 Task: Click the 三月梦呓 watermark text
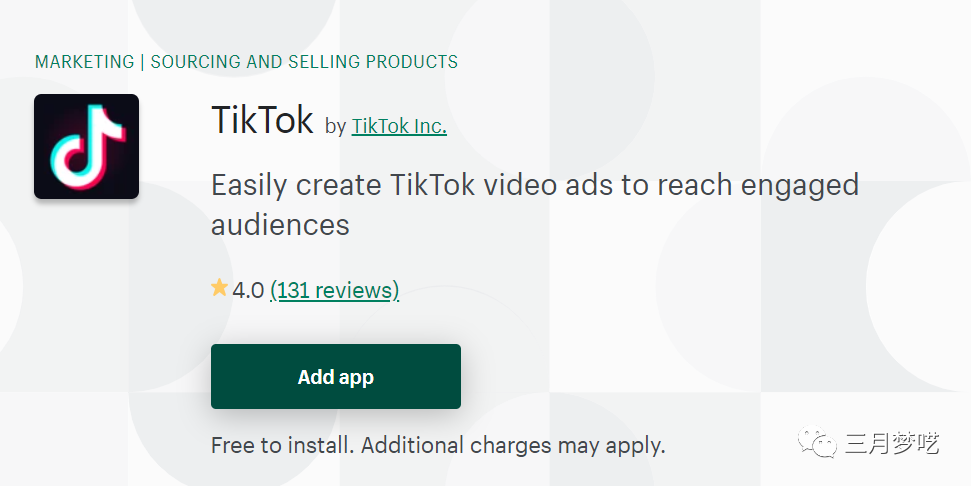pos(901,444)
